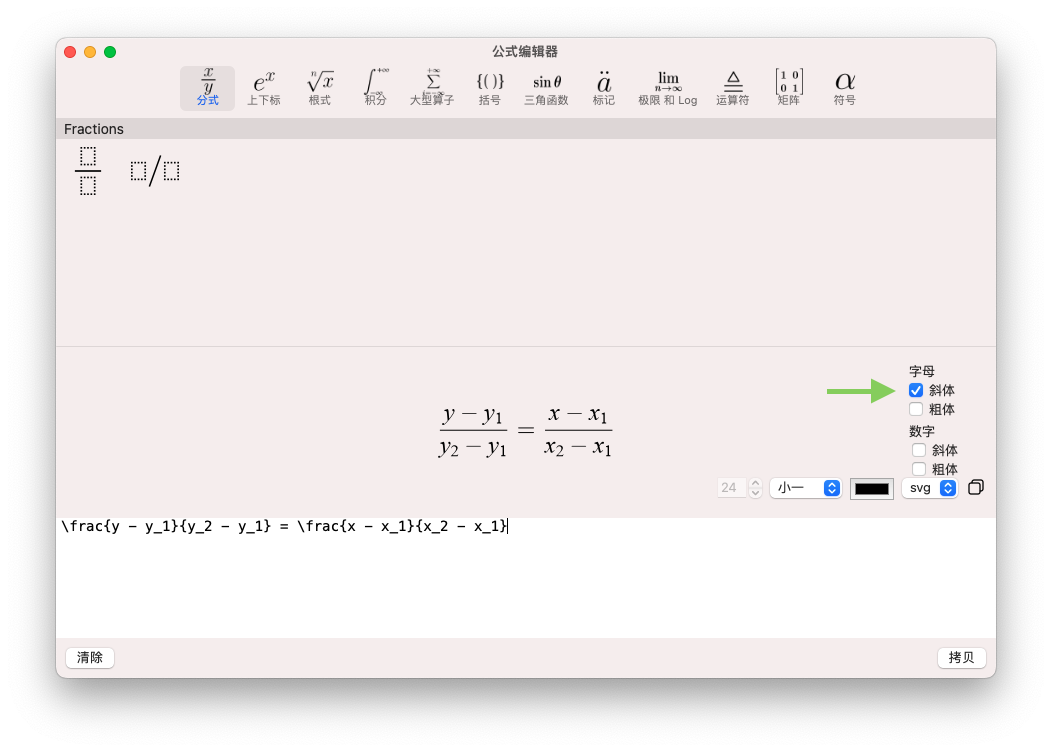The width and height of the screenshot is (1052, 752).
Task: Open the black color well
Action: pyautogui.click(x=872, y=488)
